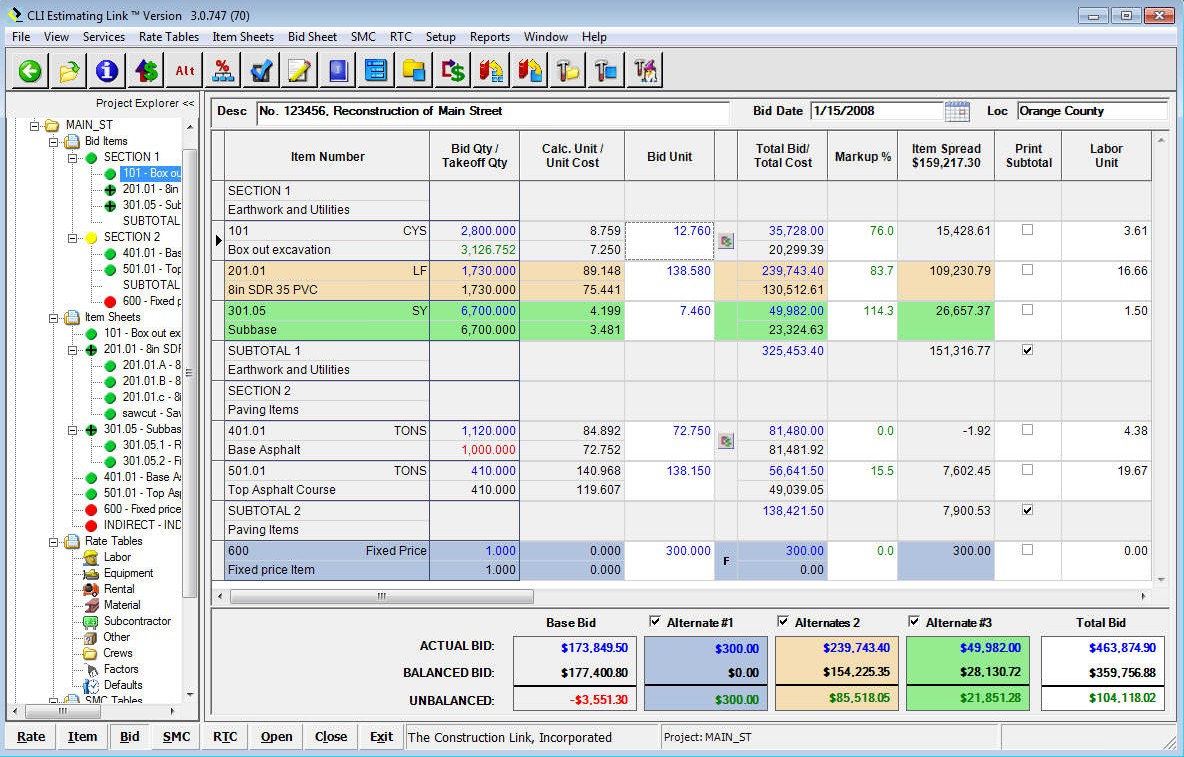
Task: Collapse the Bid Items tree node
Action: coord(54,141)
